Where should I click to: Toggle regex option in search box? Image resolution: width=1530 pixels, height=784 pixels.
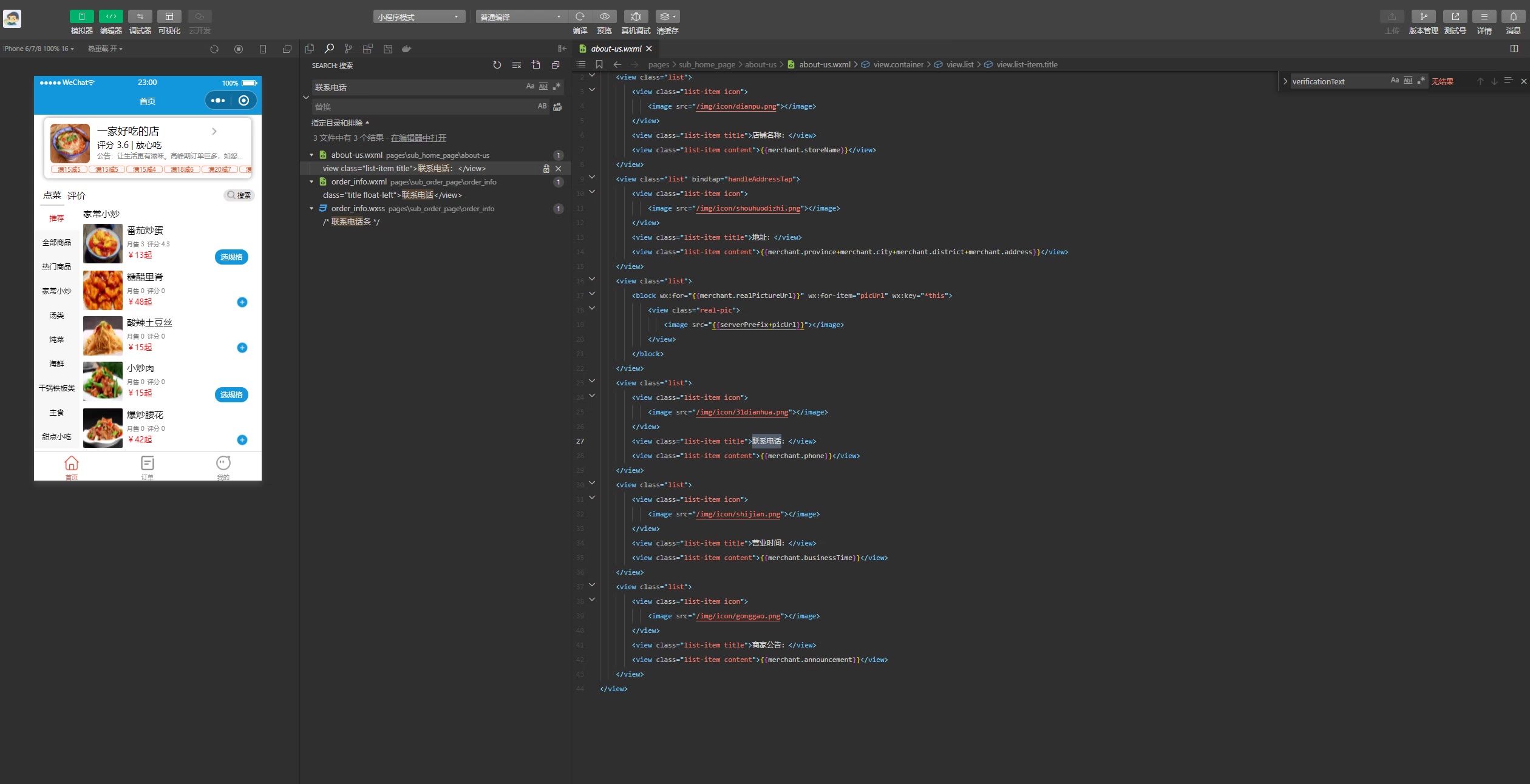[557, 87]
